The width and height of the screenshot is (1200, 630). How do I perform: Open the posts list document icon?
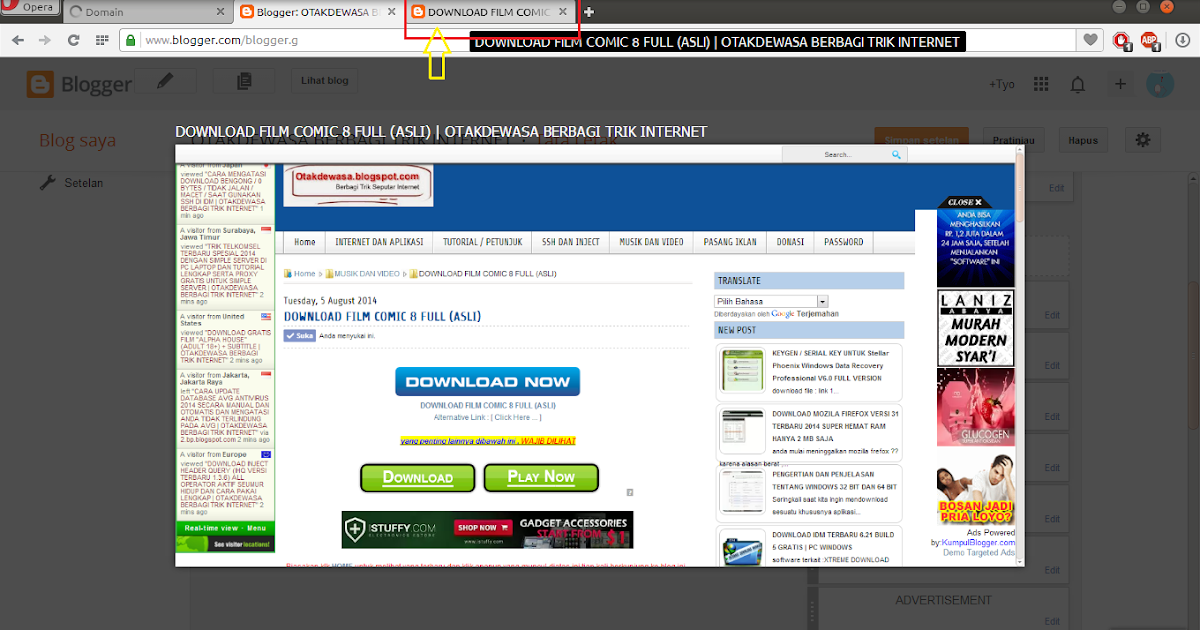click(x=244, y=82)
